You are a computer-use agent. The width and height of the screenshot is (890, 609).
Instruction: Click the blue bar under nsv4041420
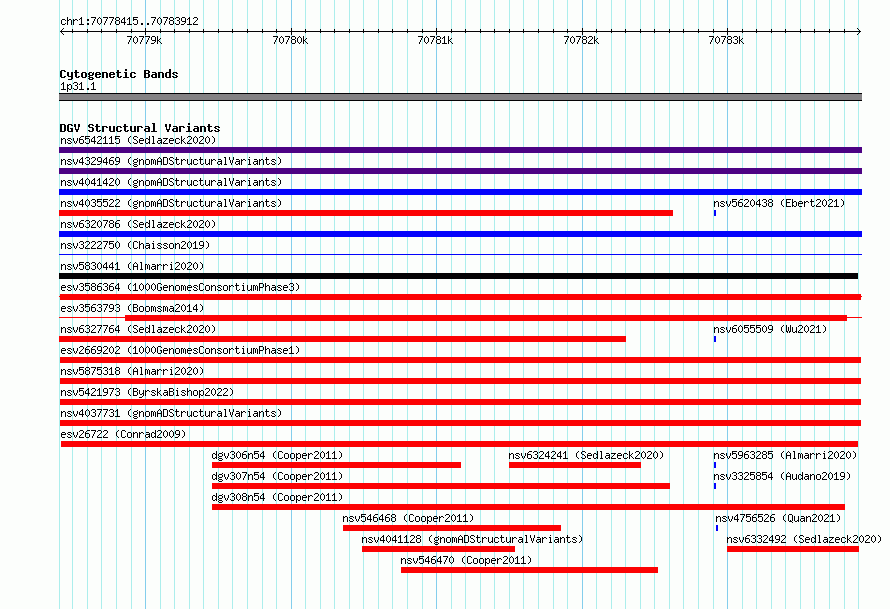pyautogui.click(x=460, y=192)
